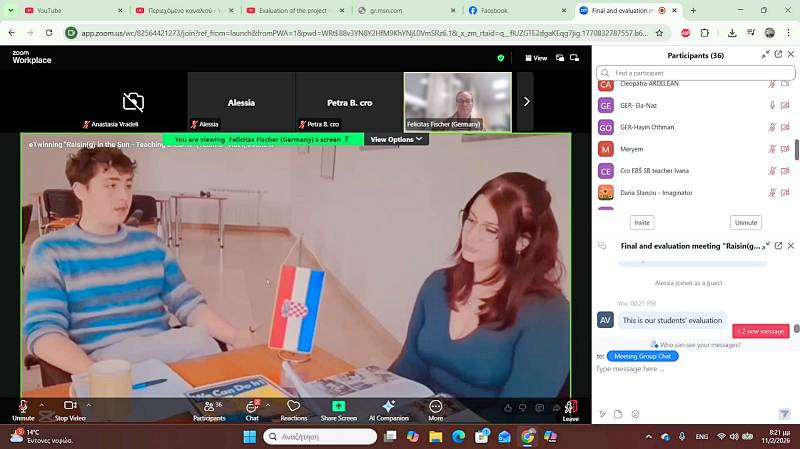This screenshot has width=800, height=449.
Task: Launch AI Companion sparkle icon
Action: coord(388,408)
